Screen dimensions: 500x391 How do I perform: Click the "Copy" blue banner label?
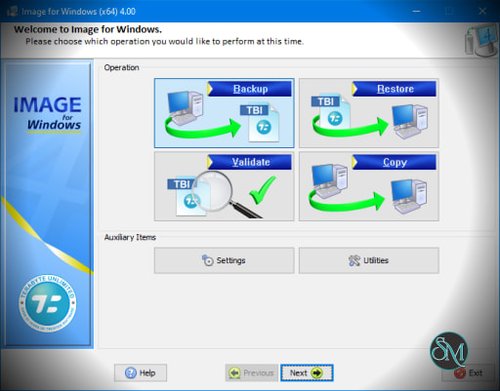tap(395, 162)
